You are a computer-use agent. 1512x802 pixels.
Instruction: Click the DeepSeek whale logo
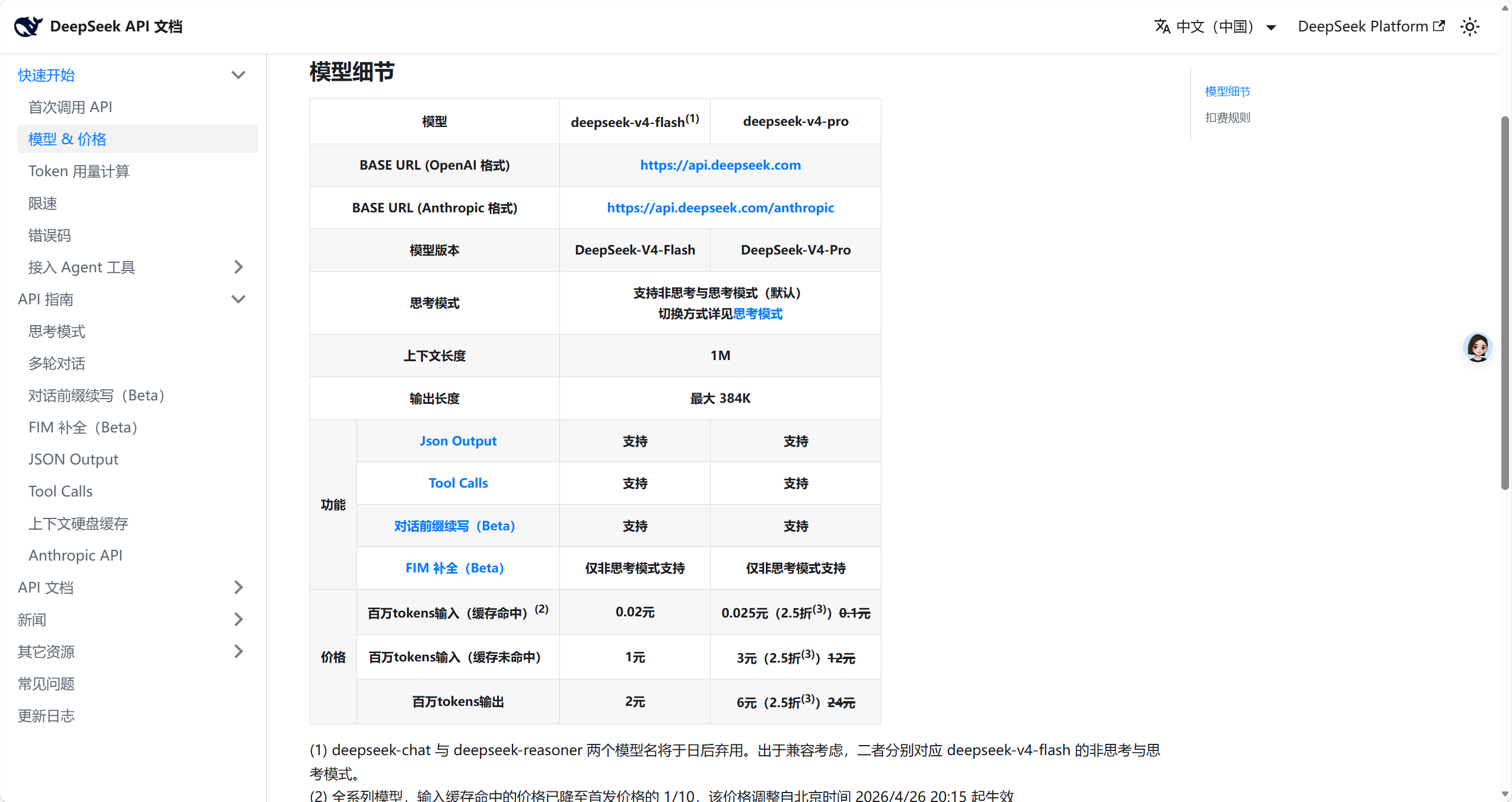28,27
